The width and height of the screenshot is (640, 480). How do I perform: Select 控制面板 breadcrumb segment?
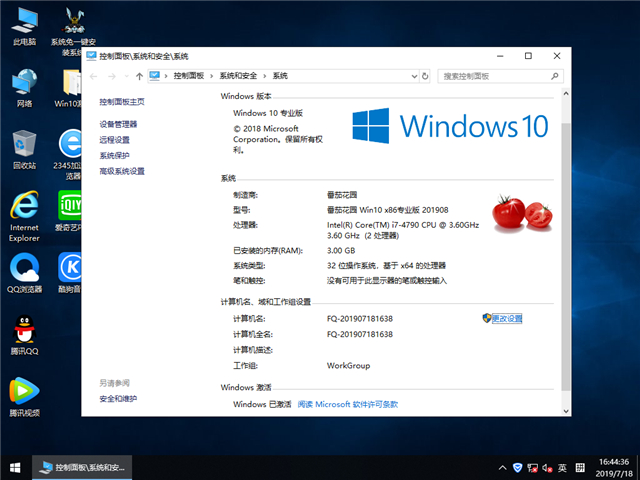click(x=189, y=76)
